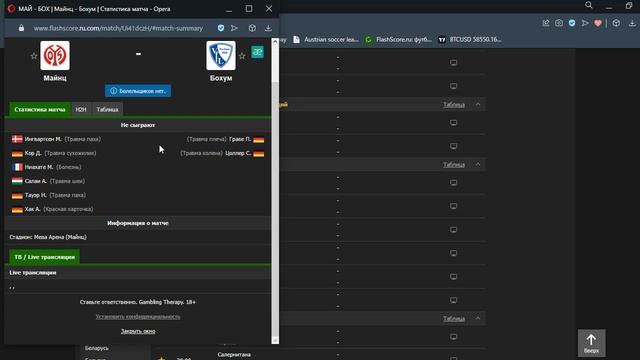Click the Салернитана team name in the background
The width and height of the screenshot is (640, 360).
[x=234, y=355]
